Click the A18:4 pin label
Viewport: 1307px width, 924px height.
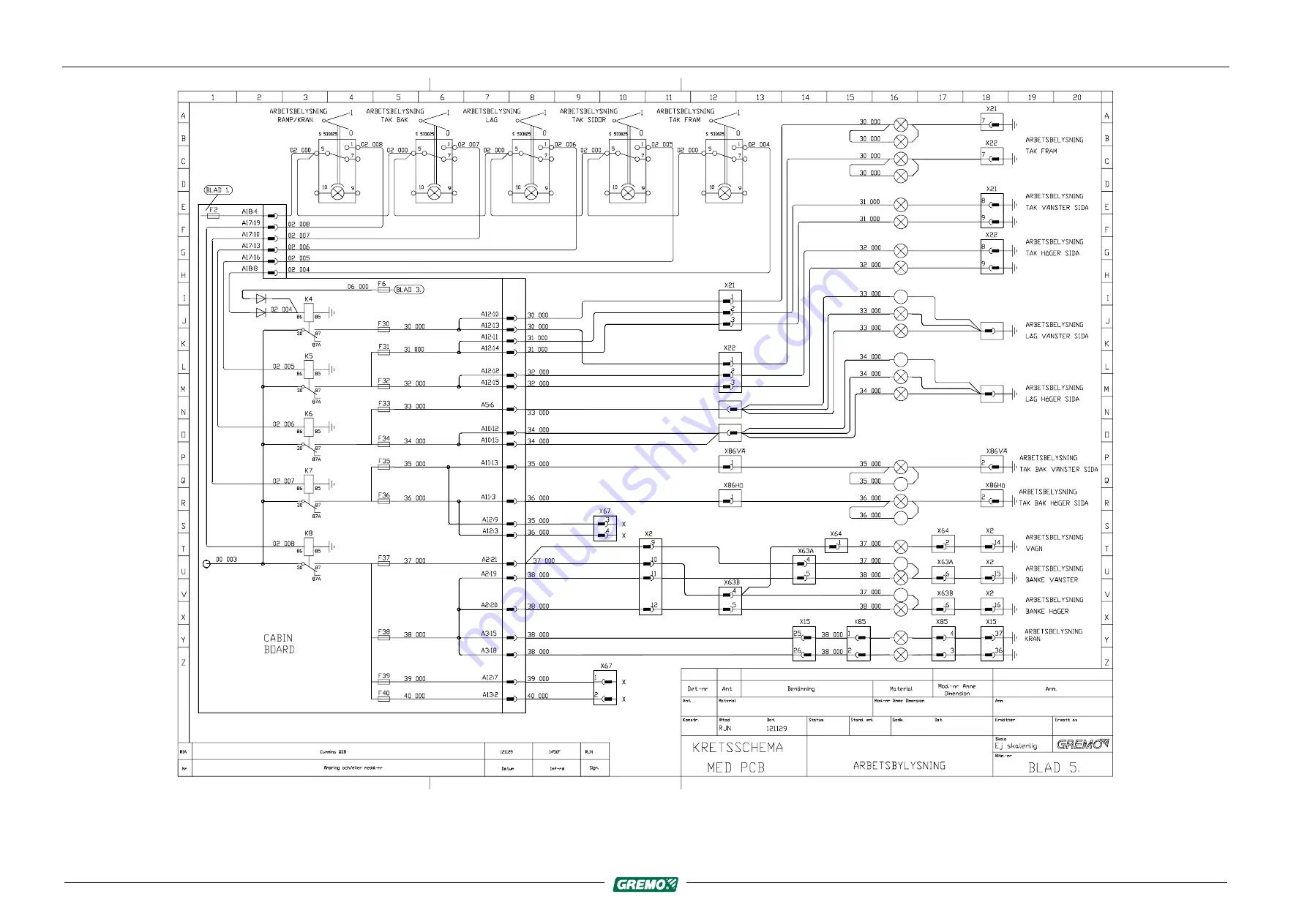250,211
